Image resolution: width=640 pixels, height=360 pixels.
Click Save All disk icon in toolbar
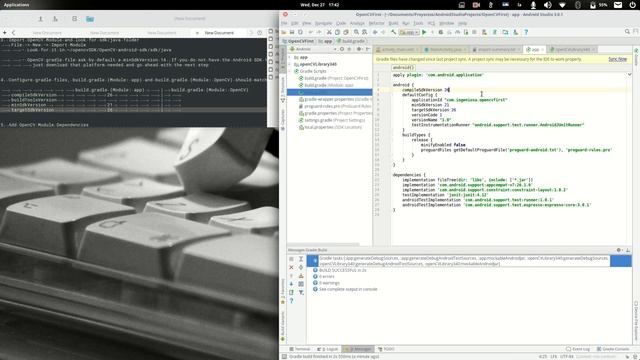tap(292, 32)
